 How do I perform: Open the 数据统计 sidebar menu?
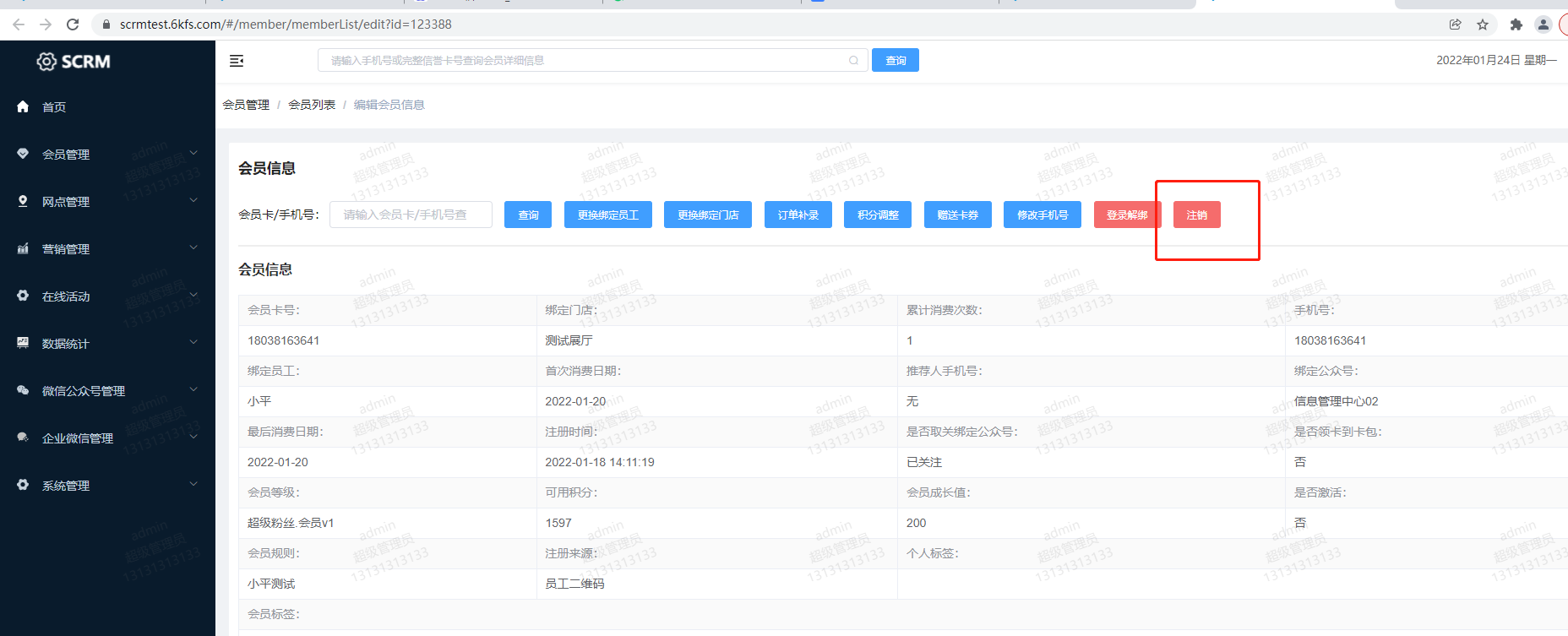[107, 343]
